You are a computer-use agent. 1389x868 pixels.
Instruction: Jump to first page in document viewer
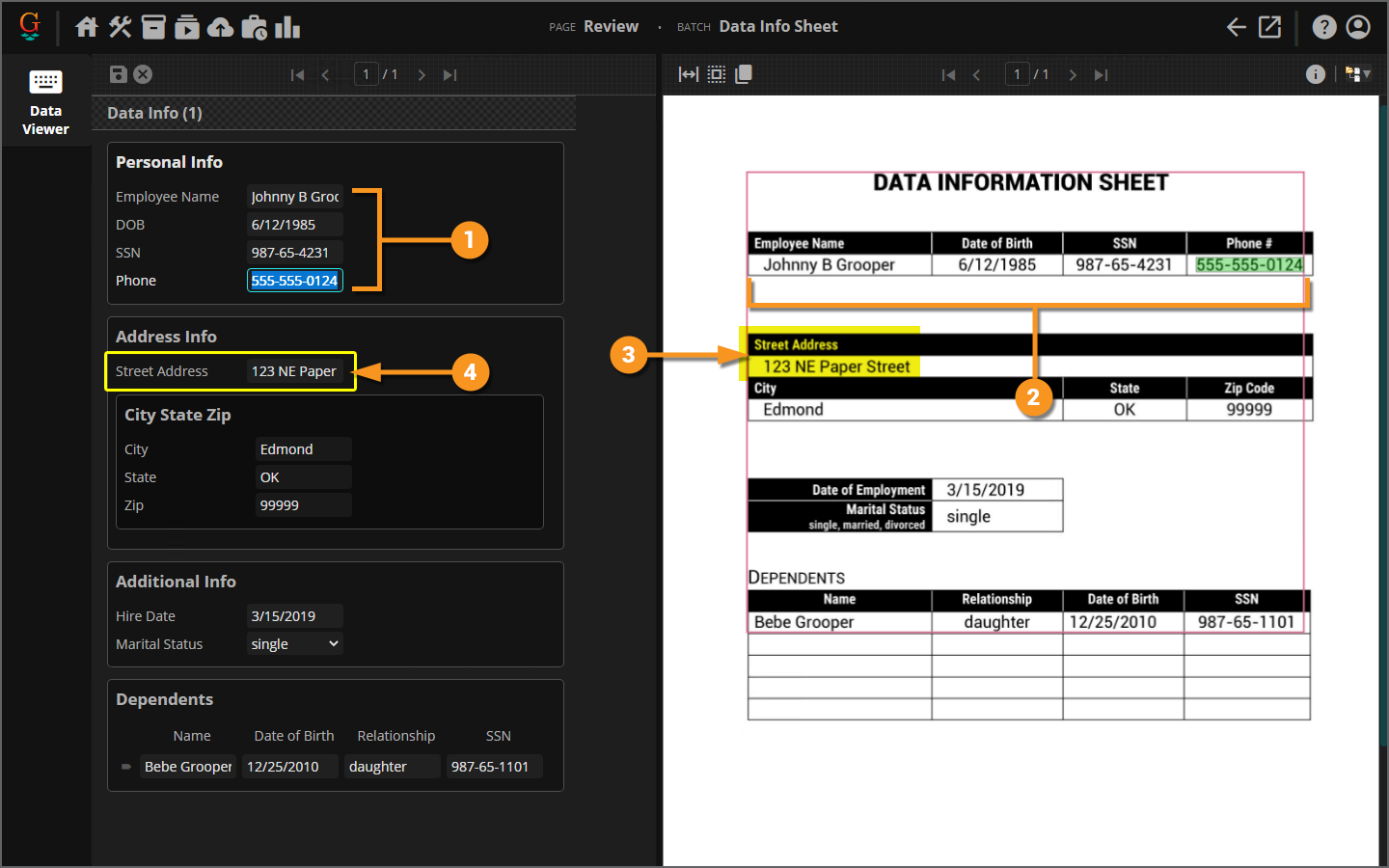[949, 75]
